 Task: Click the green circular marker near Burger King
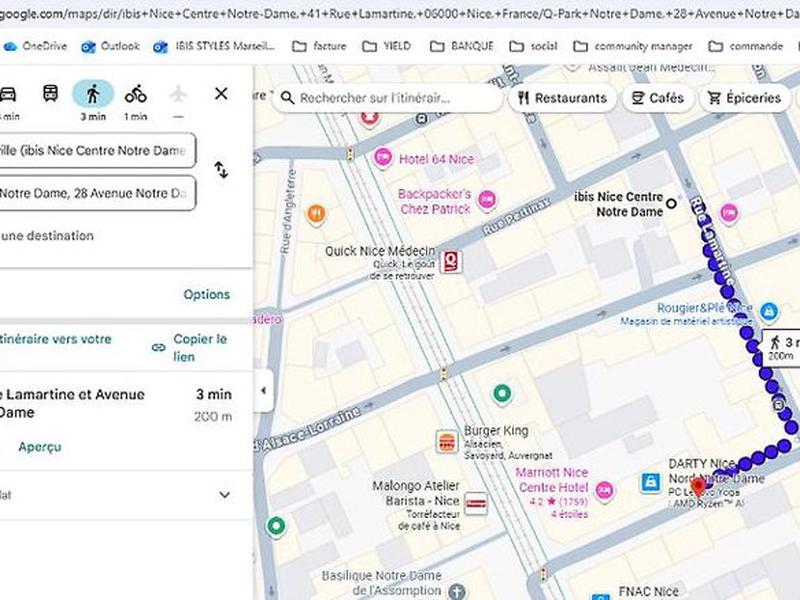click(502, 394)
